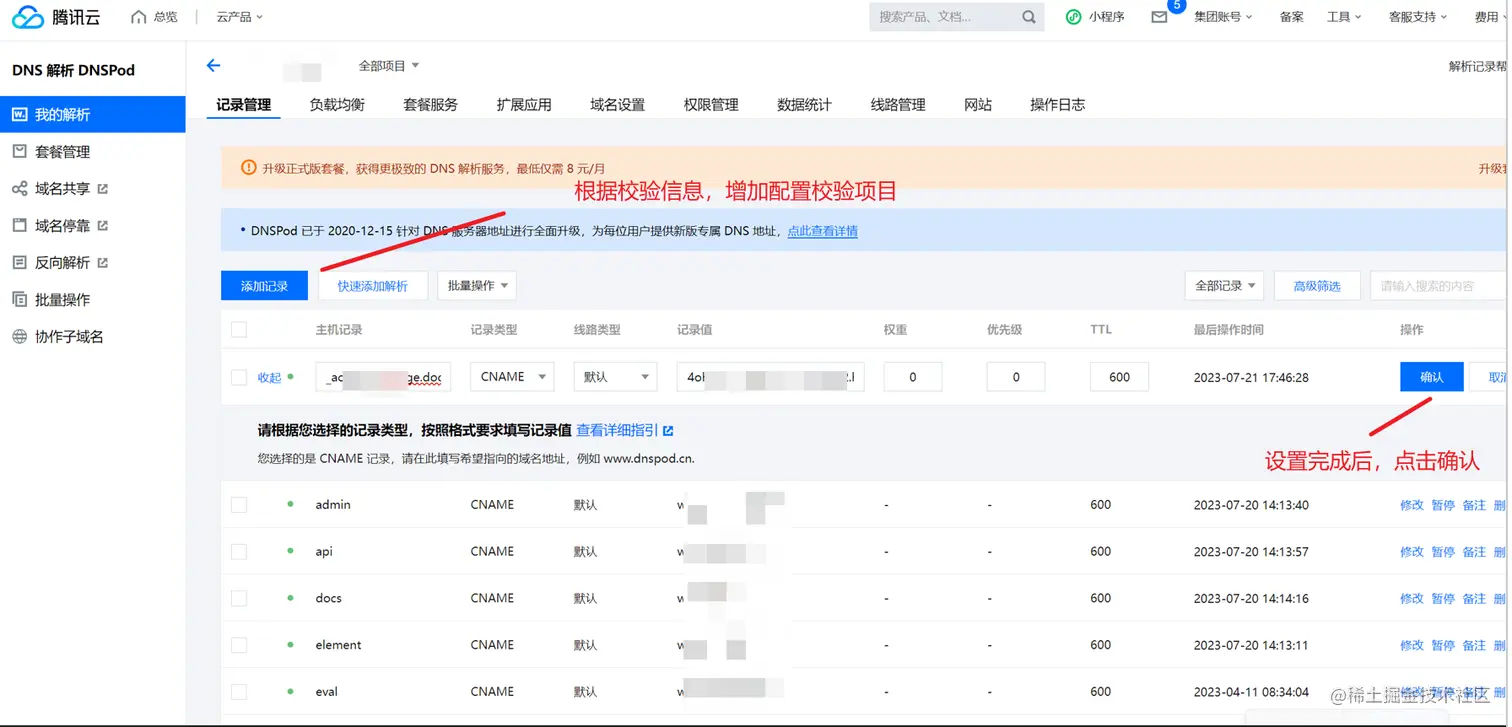
Task: Open the message center envelope icon
Action: coord(1158,15)
